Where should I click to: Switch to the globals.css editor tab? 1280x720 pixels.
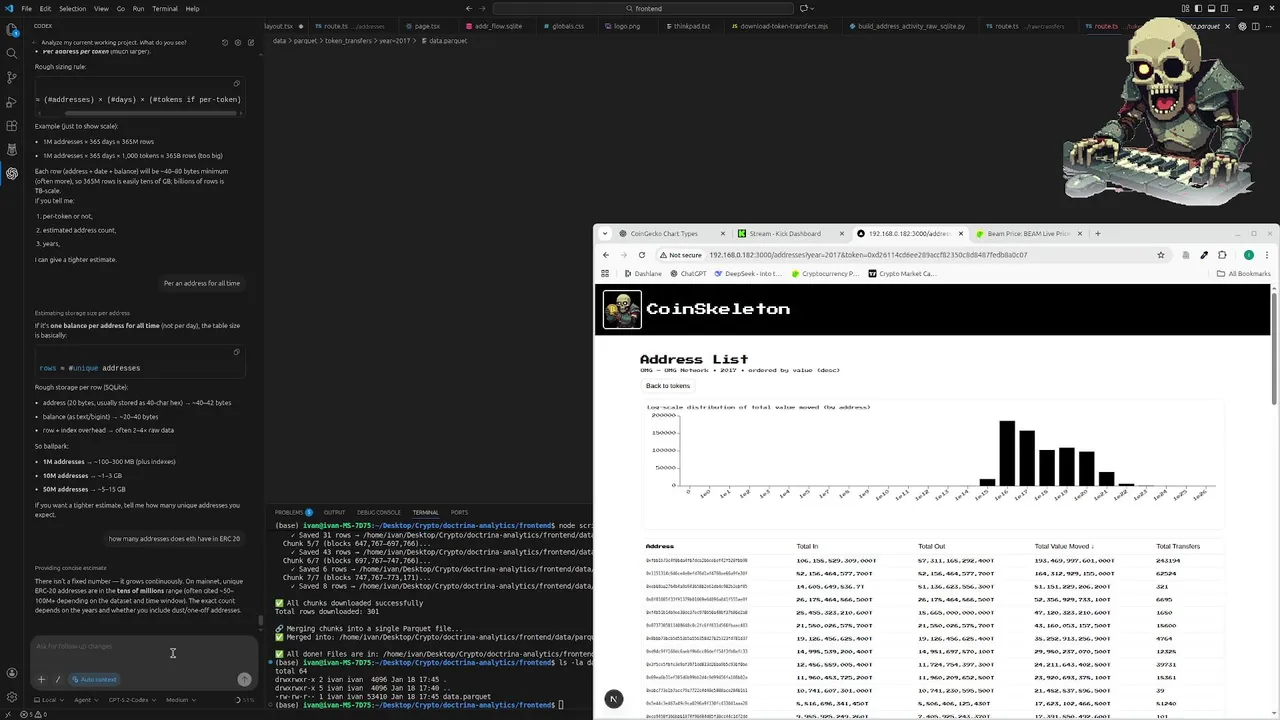click(x=567, y=26)
